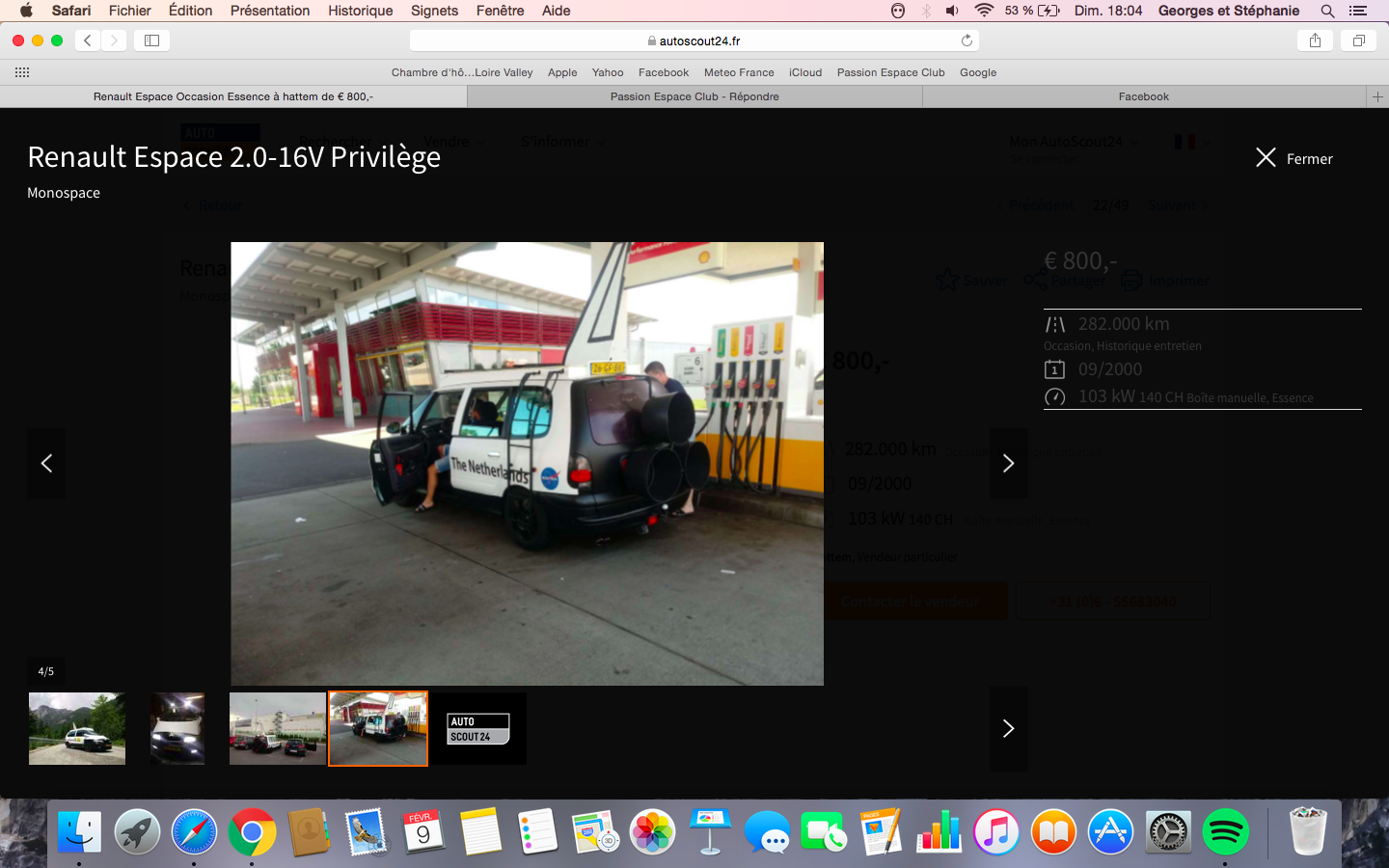Open Meteo France bookmark link

pos(739,72)
